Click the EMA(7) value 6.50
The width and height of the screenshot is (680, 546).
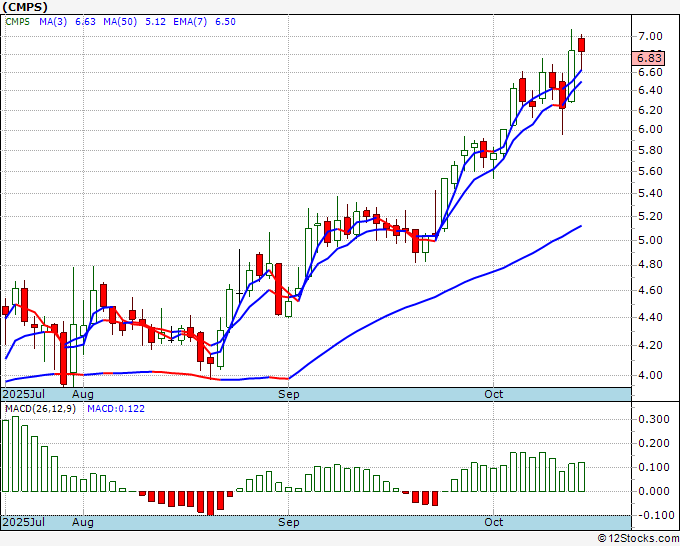[x=226, y=22]
